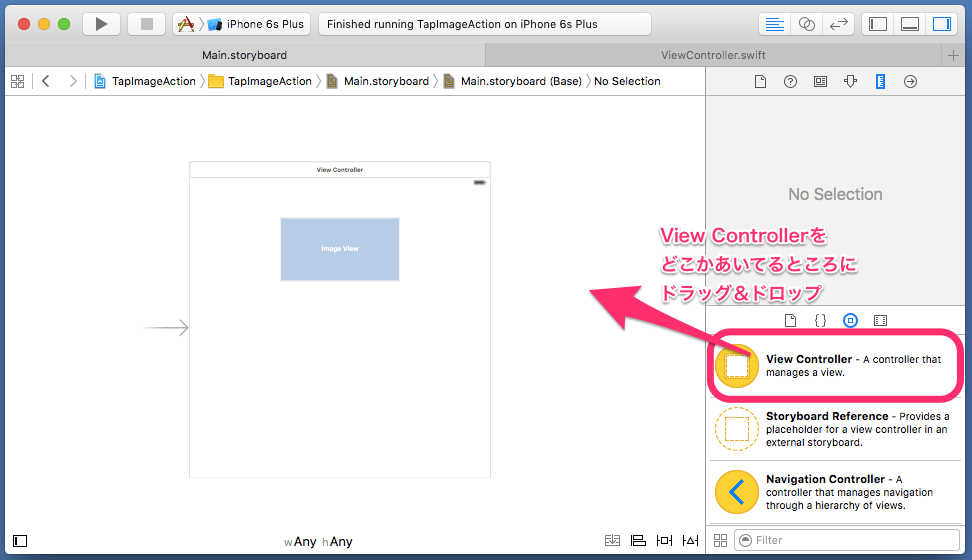Open the Align constraints menu

click(638, 541)
